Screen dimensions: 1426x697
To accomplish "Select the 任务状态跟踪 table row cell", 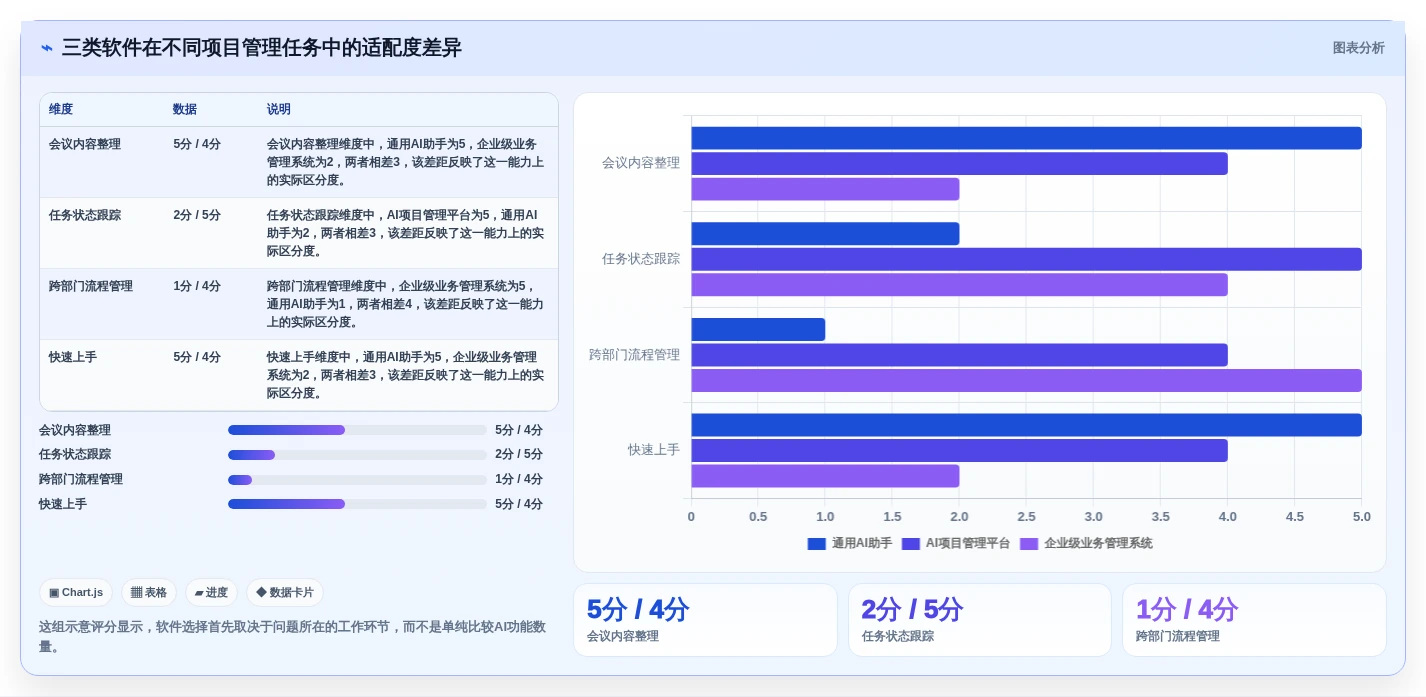I will tap(85, 215).
